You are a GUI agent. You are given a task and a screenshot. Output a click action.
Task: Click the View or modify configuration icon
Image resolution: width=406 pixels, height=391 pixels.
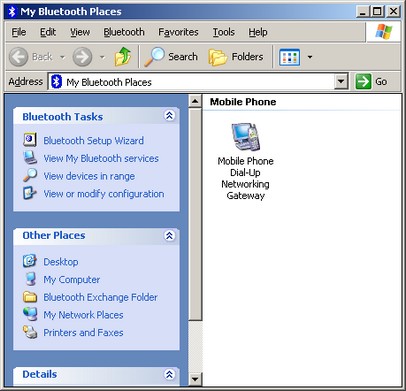[x=30, y=193]
